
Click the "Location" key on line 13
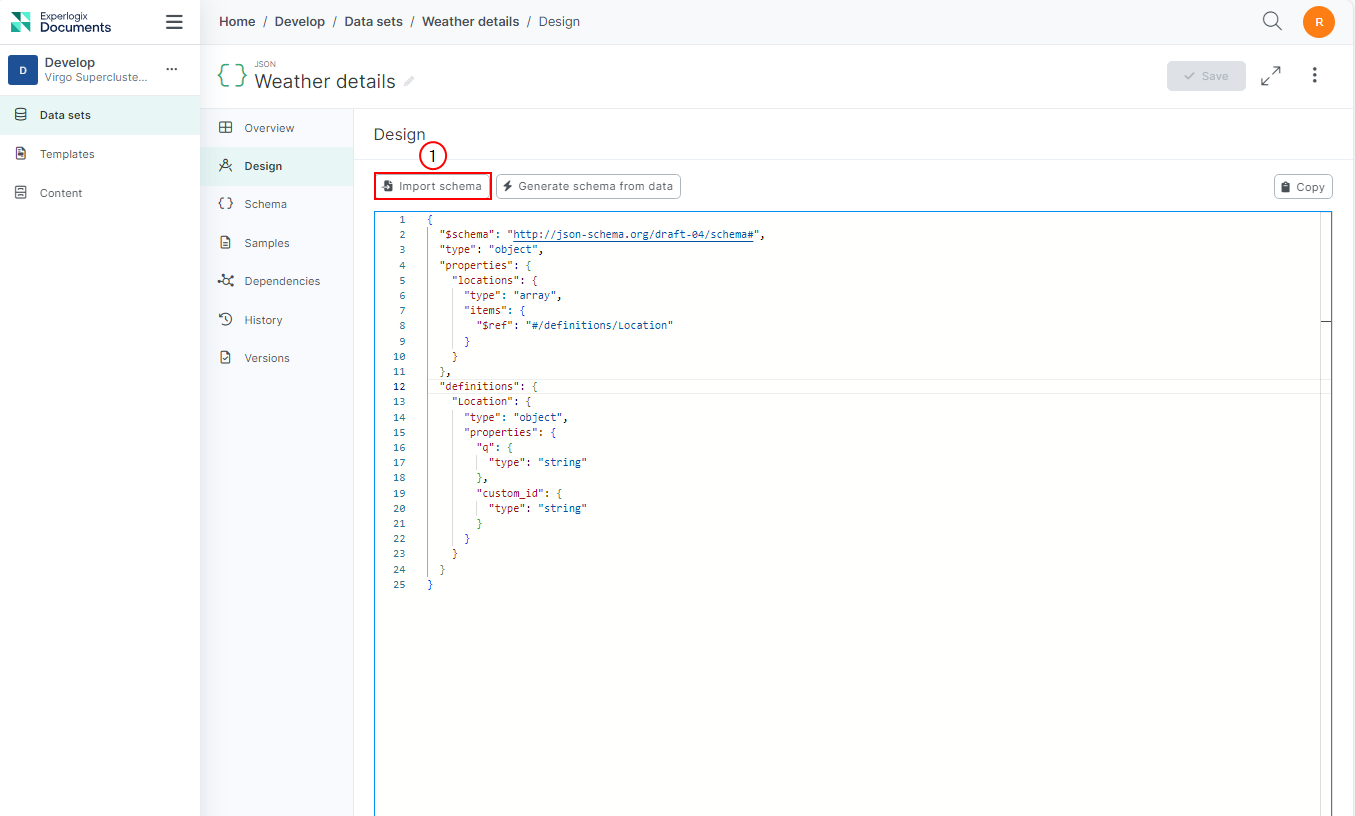(482, 401)
